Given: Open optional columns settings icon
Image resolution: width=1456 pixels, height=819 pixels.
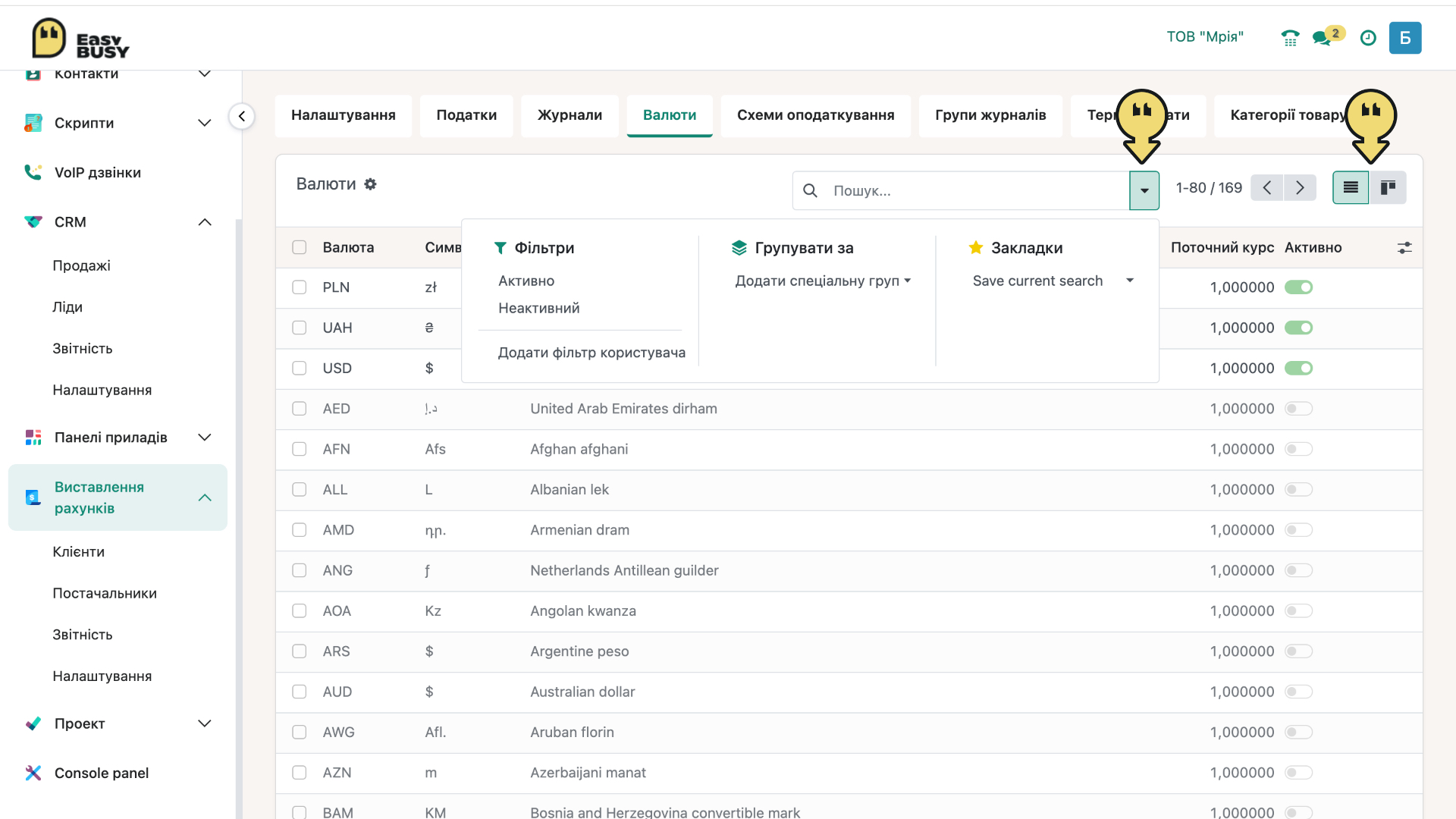Looking at the screenshot, I should 1404,248.
